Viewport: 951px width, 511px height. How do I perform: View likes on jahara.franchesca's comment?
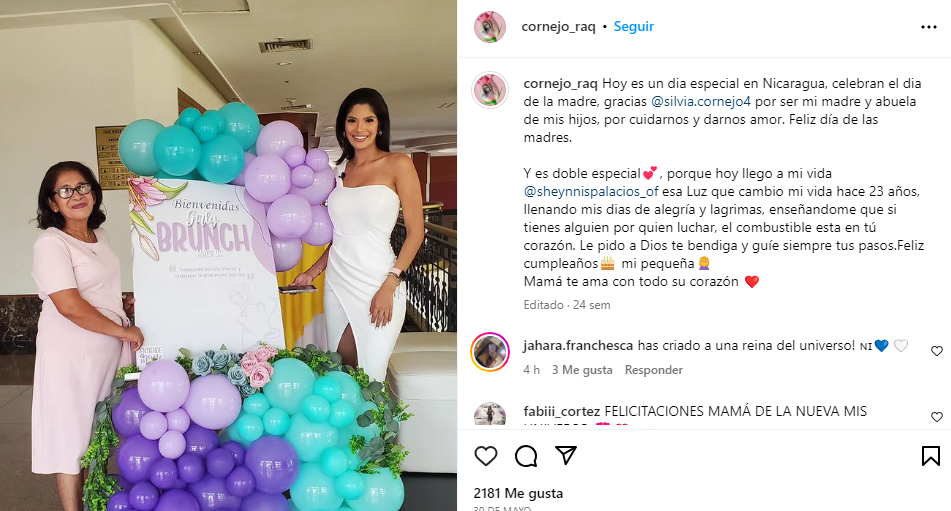[582, 370]
